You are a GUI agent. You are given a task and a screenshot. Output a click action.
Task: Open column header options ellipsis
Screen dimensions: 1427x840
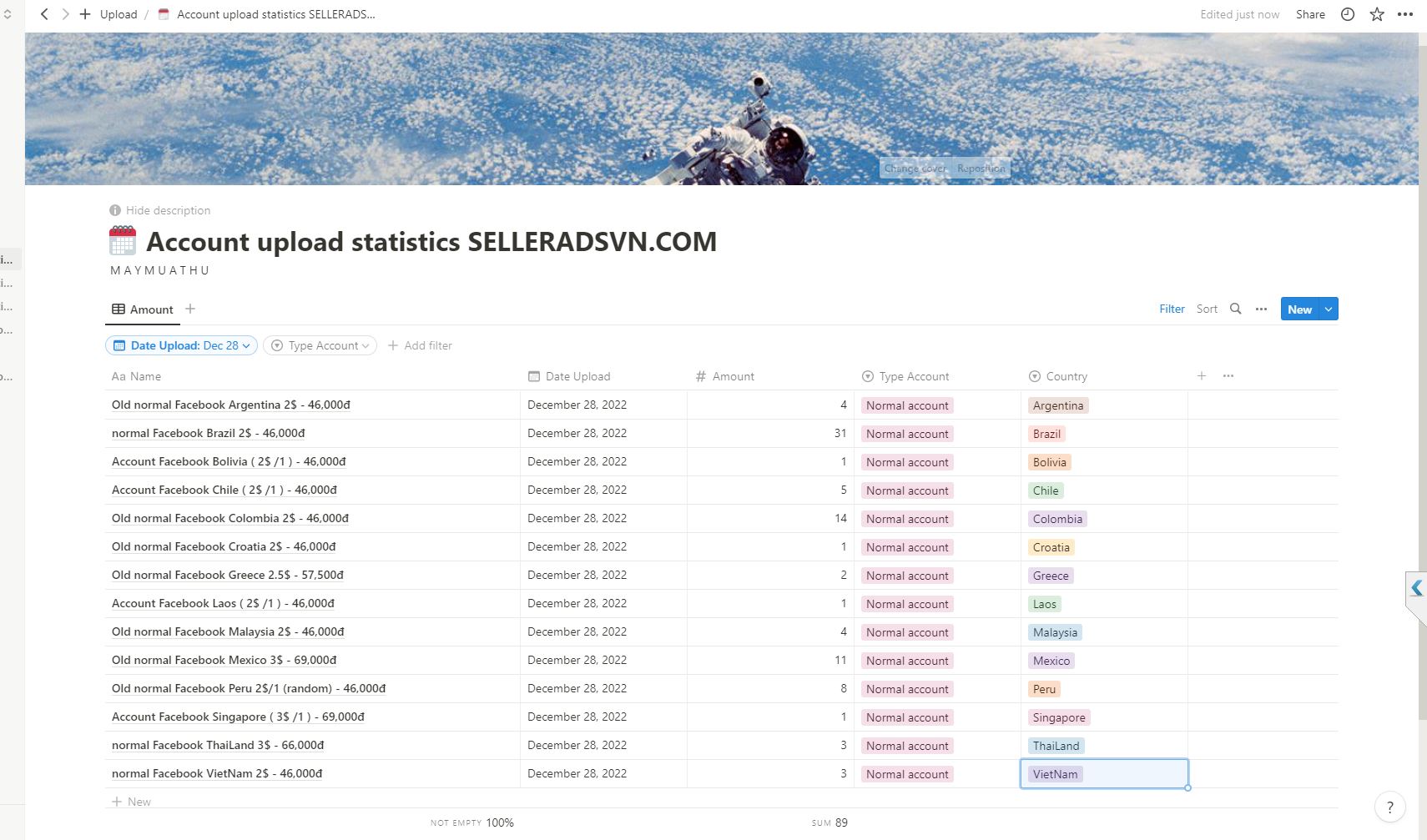(x=1228, y=376)
